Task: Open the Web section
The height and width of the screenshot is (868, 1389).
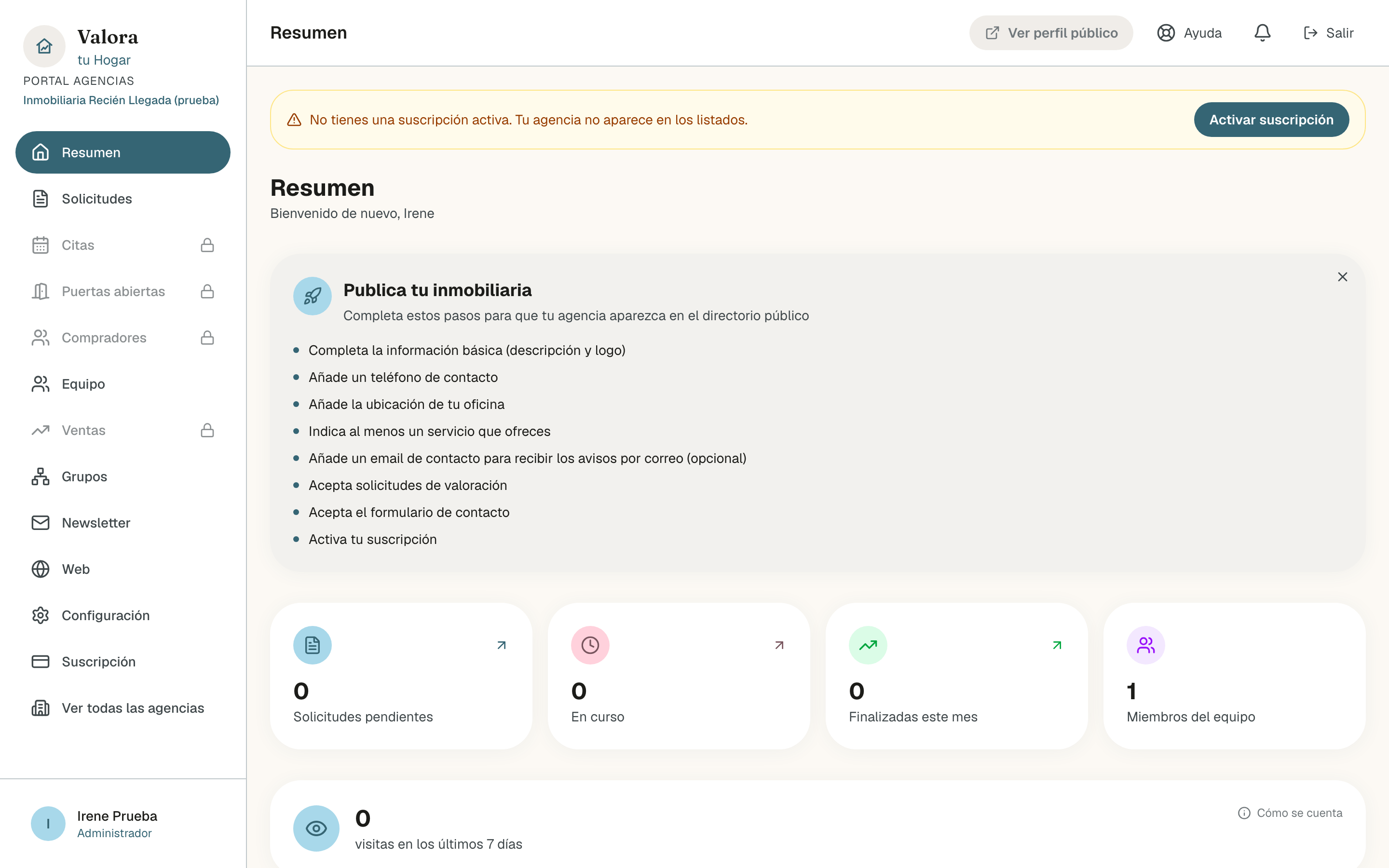Action: (x=123, y=570)
